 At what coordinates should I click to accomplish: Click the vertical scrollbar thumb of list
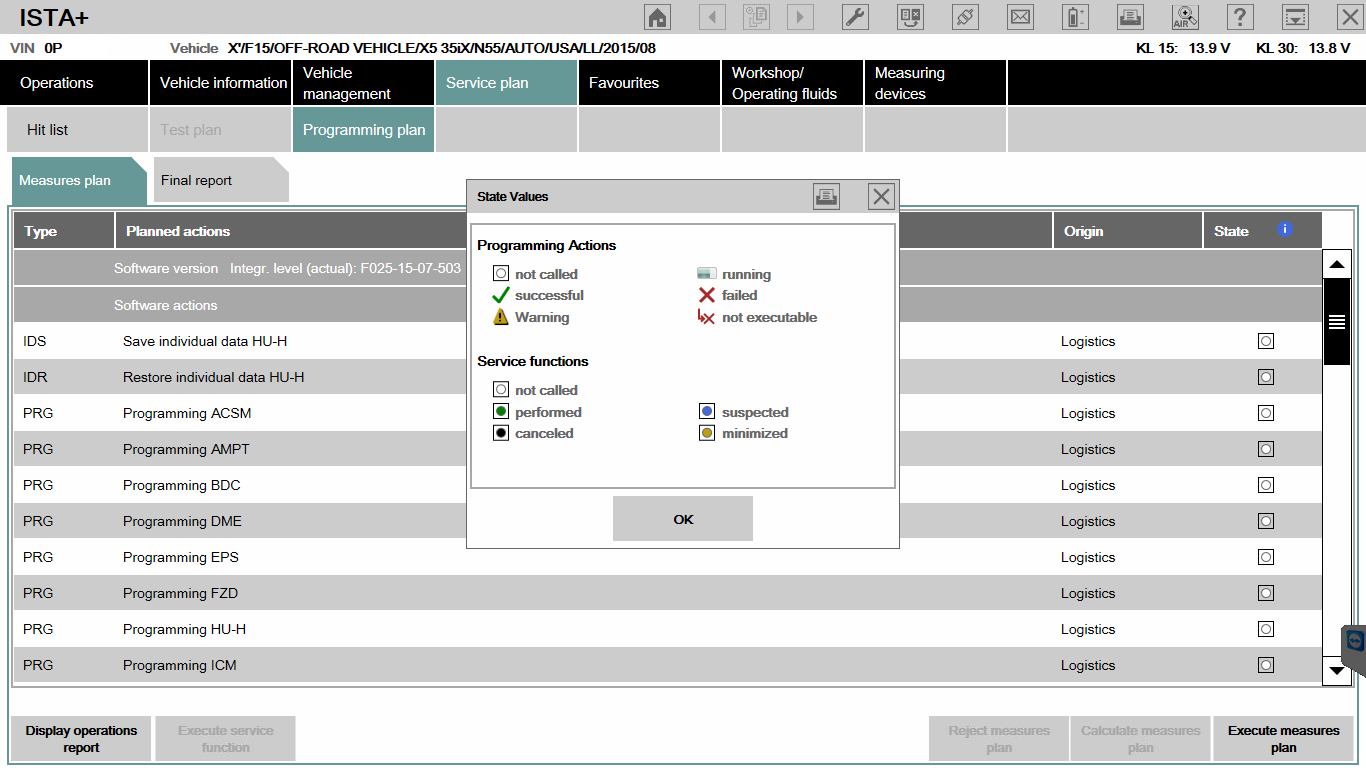point(1336,322)
